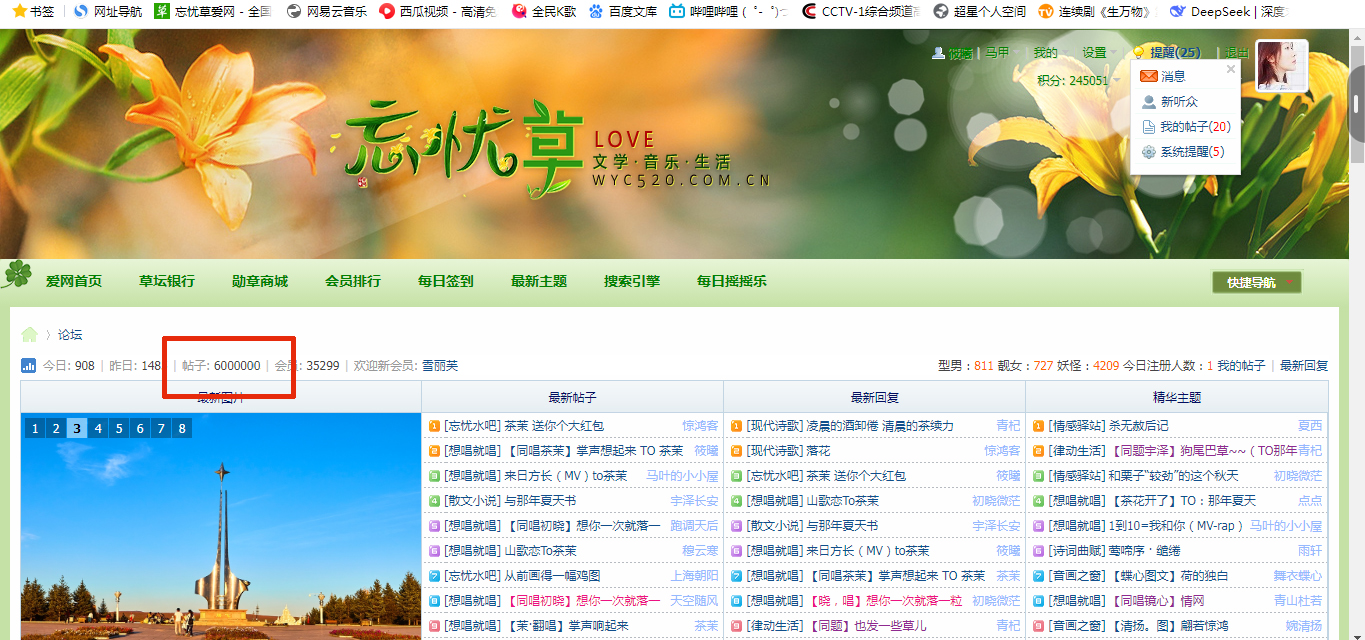Click the lightbulb 提醒 notification icon
This screenshot has width=1365, height=640.
click(1138, 53)
